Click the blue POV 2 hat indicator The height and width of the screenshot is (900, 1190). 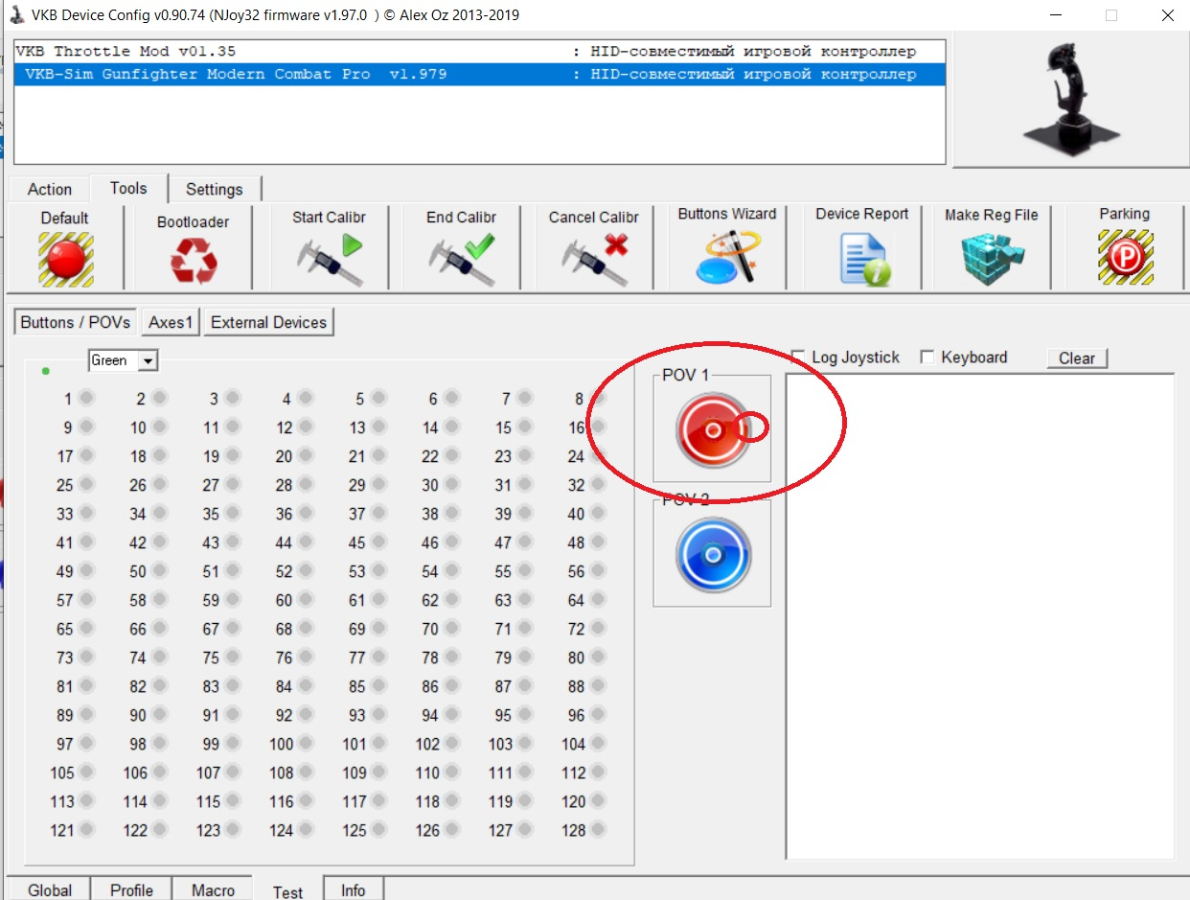click(712, 555)
